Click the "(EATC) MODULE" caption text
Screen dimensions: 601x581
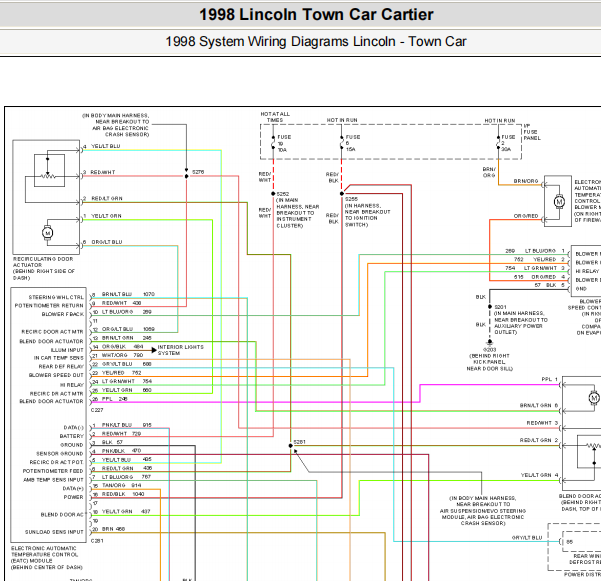[x=31, y=561]
